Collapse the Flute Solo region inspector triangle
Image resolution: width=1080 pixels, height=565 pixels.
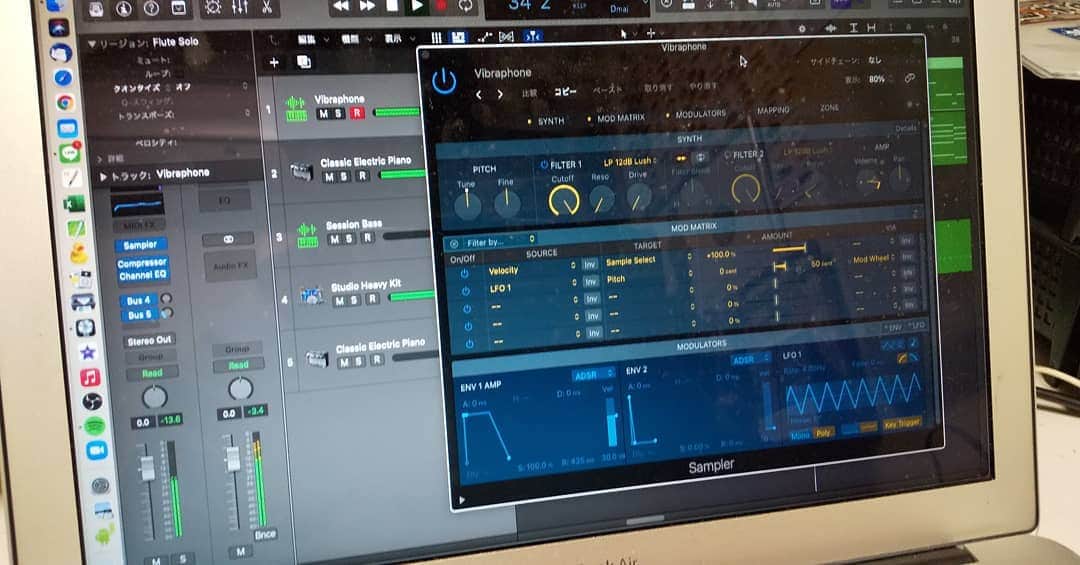(x=92, y=44)
